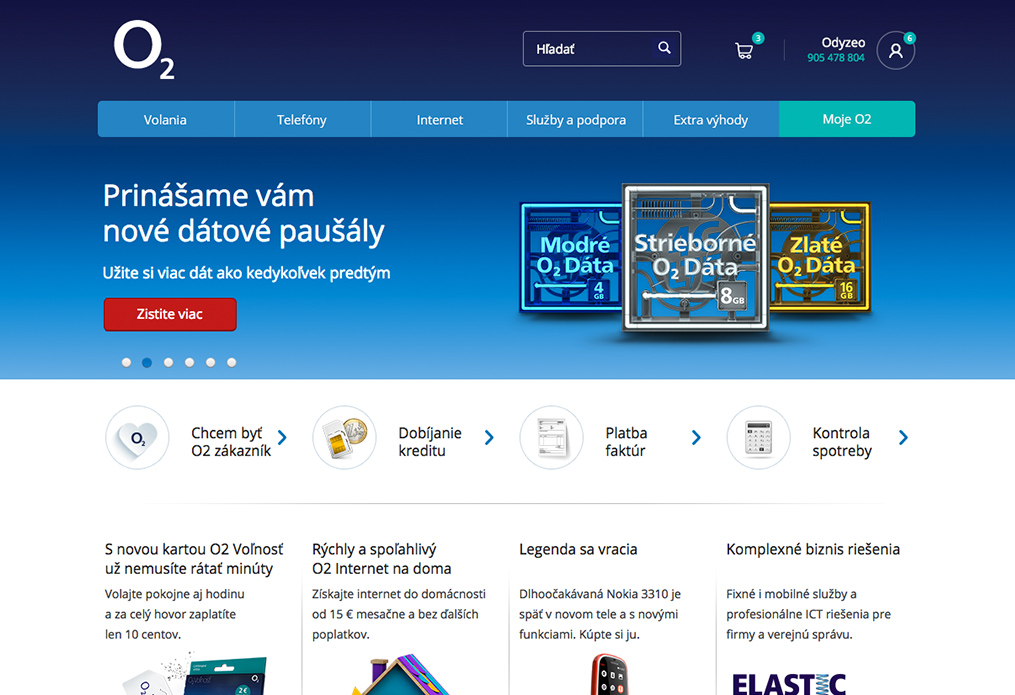Screen dimensions: 1015x695
Task: Click the invoice document icon
Action: click(x=552, y=437)
